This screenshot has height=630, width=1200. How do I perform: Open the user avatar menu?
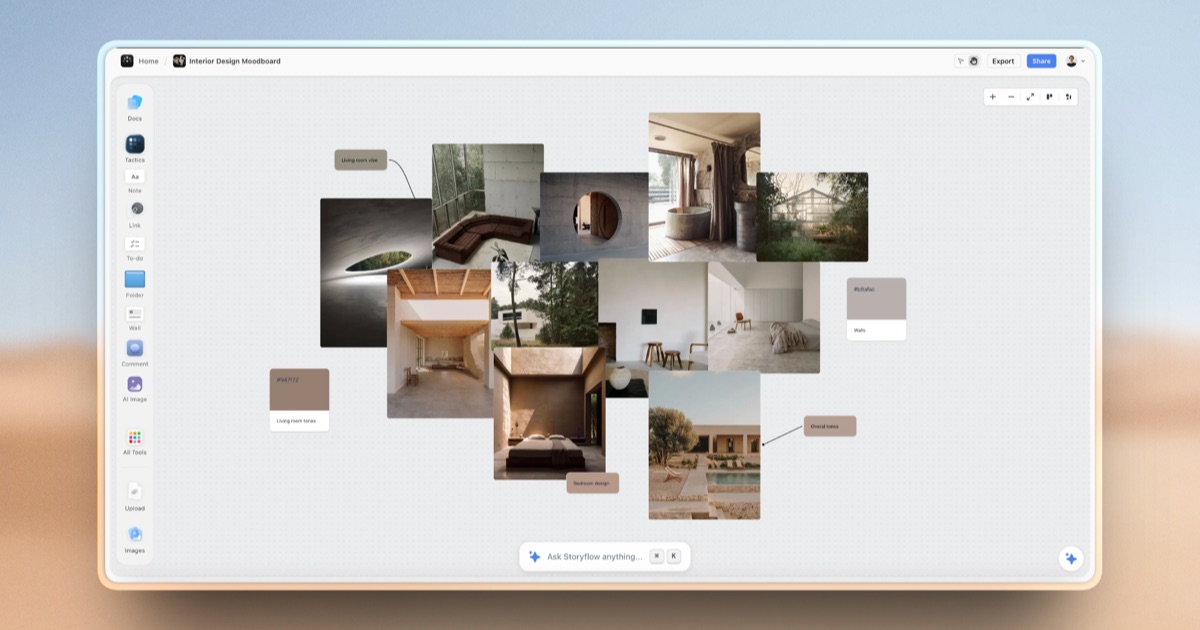(1071, 61)
